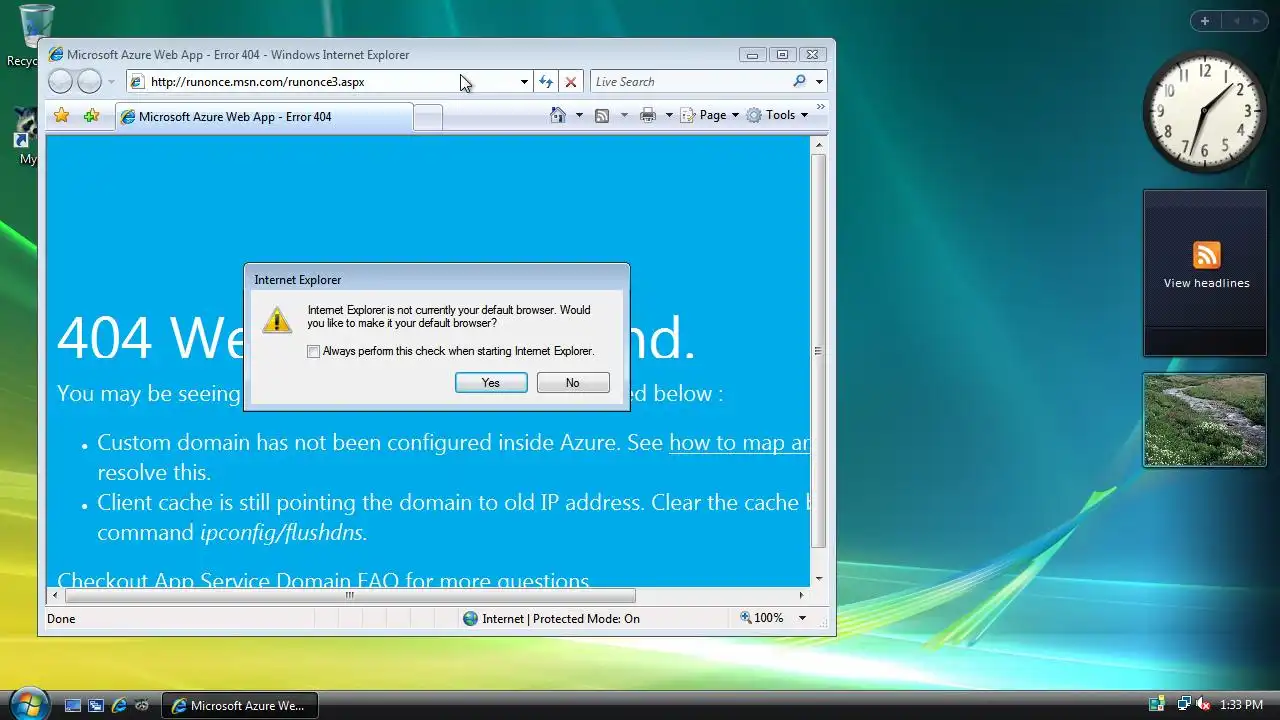
Task: Open the recent pages dropdown next to Forward
Action: tap(111, 82)
